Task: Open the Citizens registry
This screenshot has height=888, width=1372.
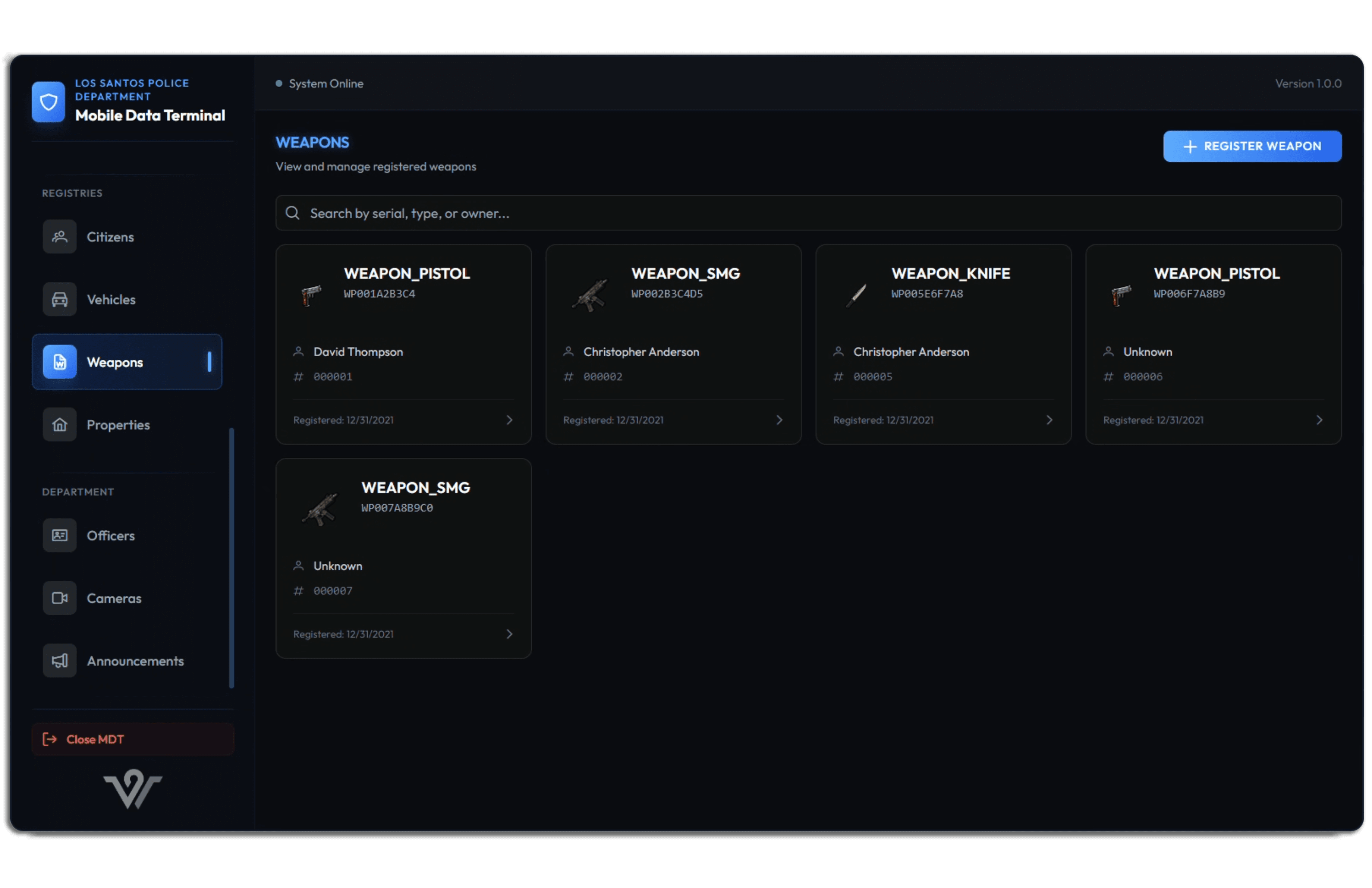Action: tap(127, 237)
